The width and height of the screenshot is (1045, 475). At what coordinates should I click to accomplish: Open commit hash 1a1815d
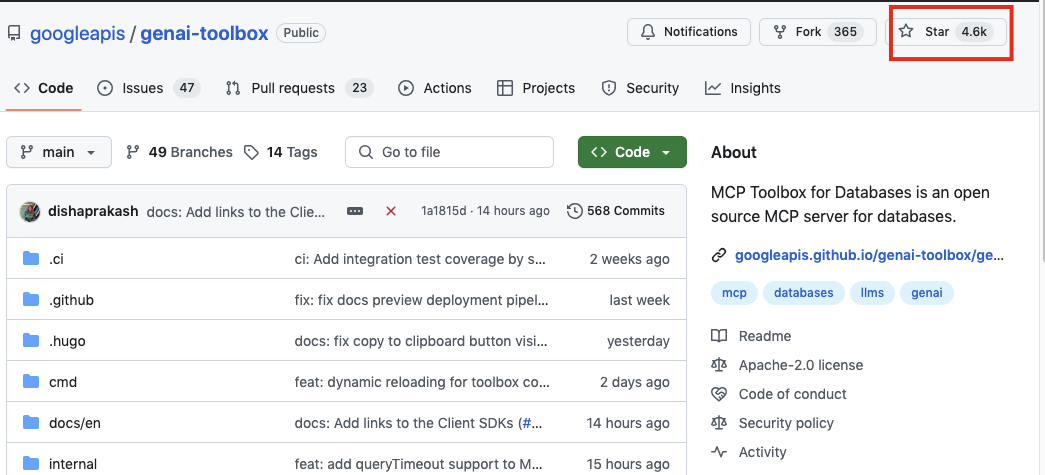click(x=444, y=211)
